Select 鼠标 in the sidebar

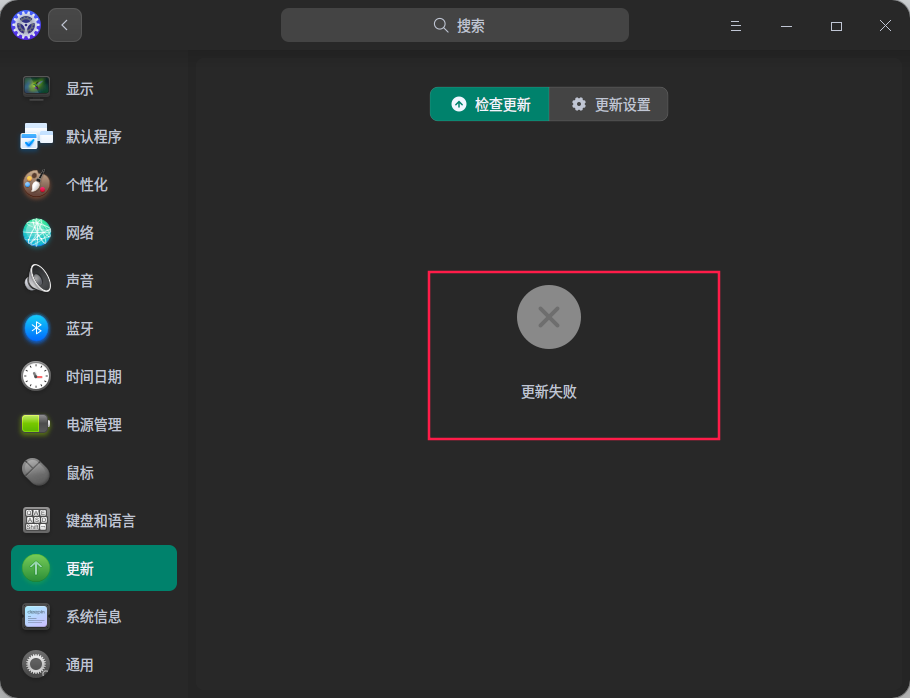(x=93, y=472)
